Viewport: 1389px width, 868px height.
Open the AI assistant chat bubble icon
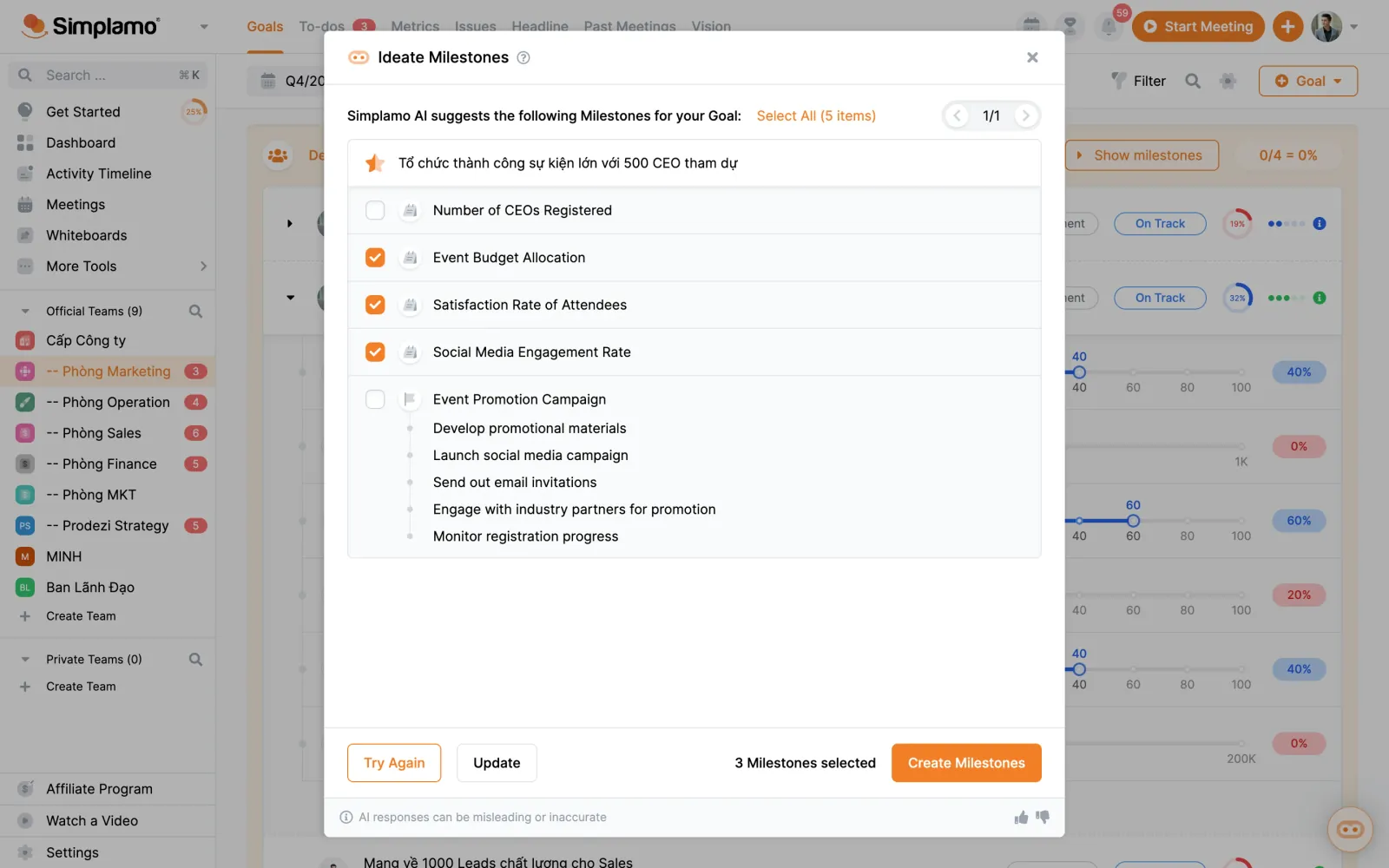tap(1350, 830)
